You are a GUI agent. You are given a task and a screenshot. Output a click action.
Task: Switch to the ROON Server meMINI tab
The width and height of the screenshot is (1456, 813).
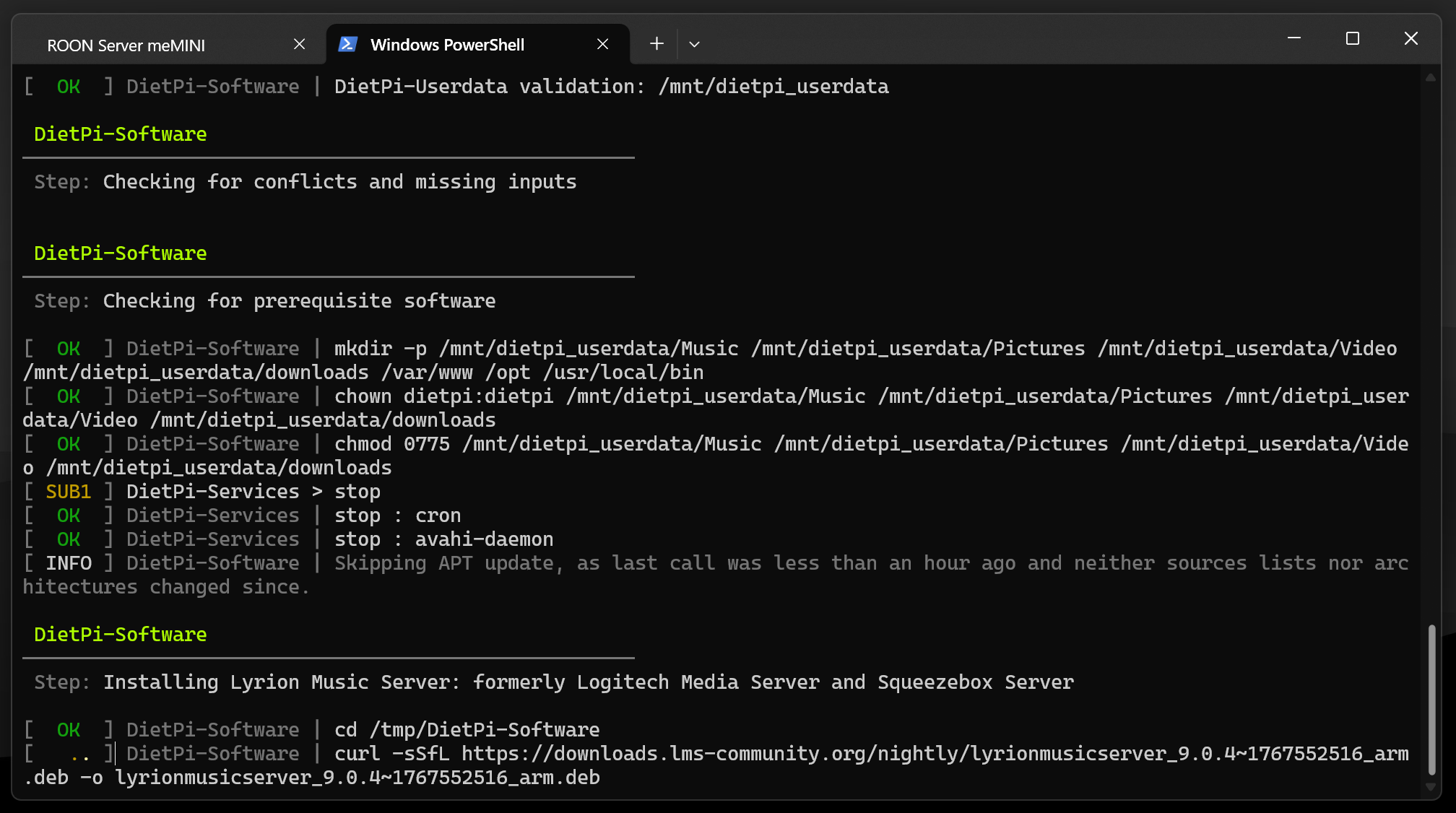[126, 45]
